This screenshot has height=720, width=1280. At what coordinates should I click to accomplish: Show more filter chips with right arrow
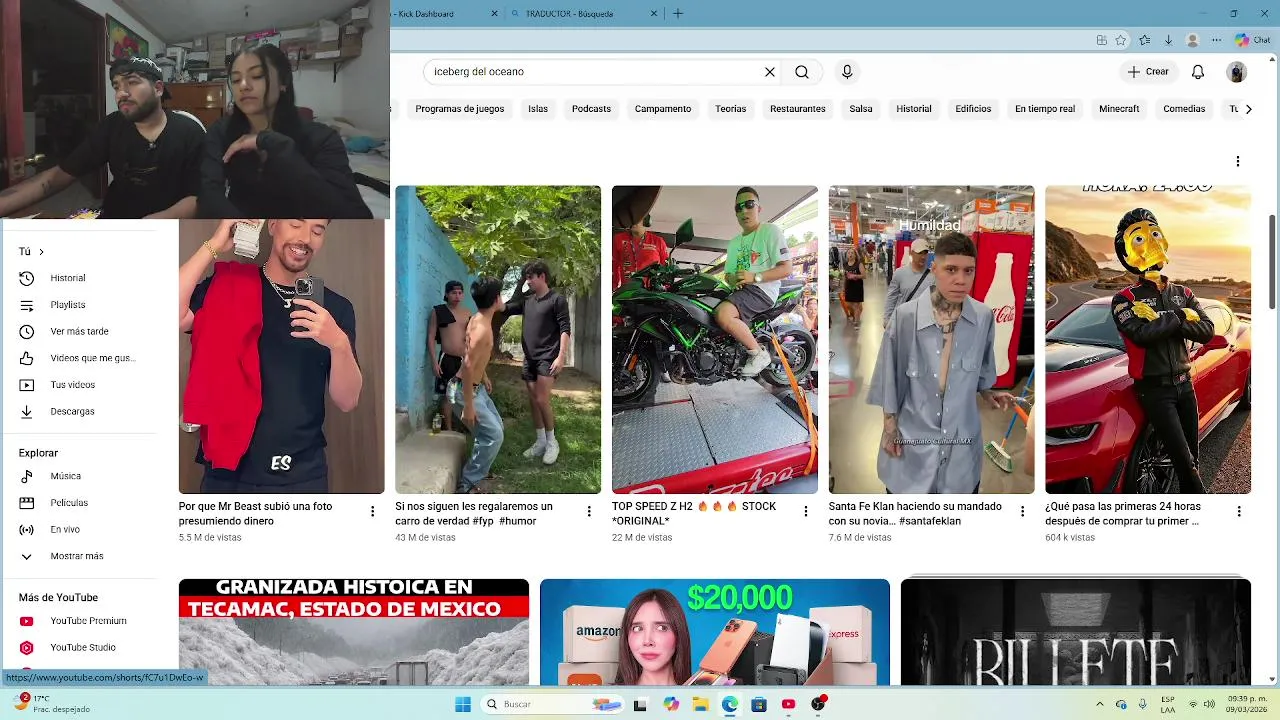point(1248,109)
